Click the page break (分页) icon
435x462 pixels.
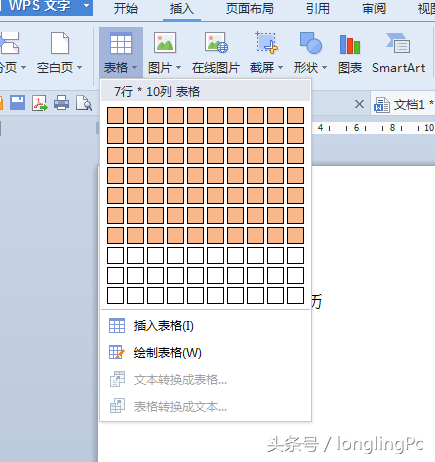click(x=10, y=43)
